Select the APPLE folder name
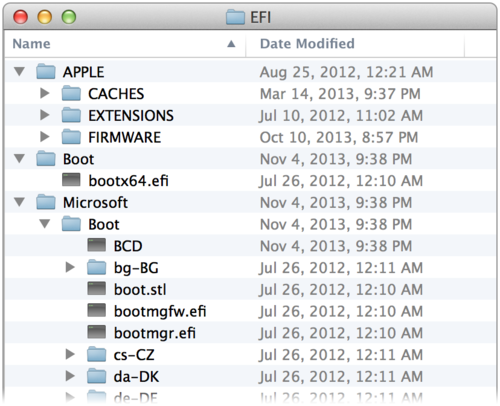This screenshot has height=406, width=500. [x=84, y=72]
